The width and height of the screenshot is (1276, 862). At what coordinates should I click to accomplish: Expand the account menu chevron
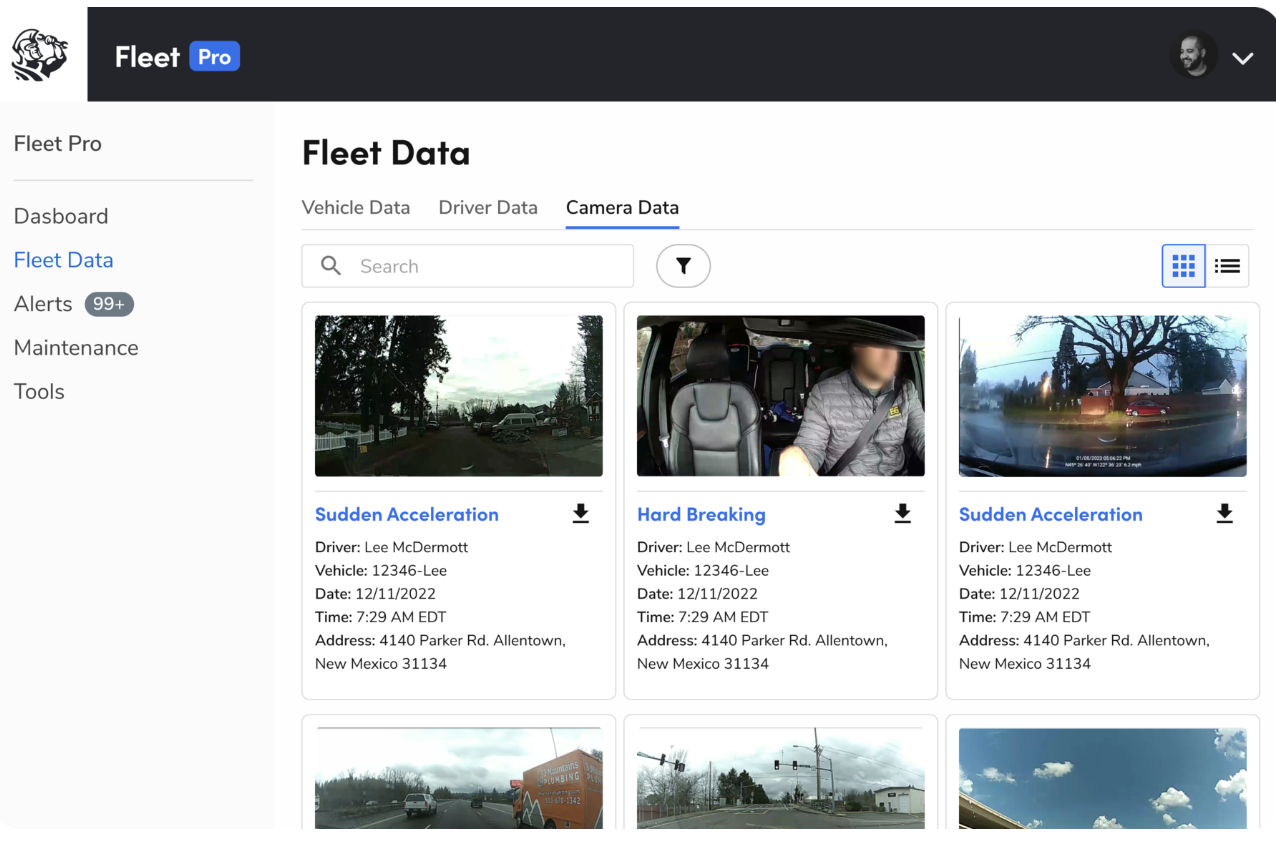point(1242,58)
